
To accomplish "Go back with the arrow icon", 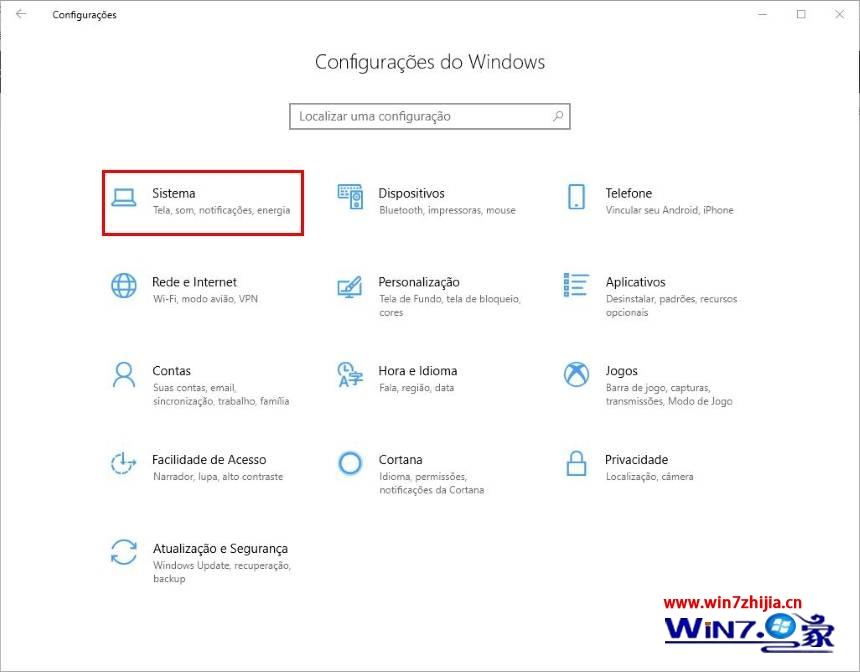I will tap(21, 14).
